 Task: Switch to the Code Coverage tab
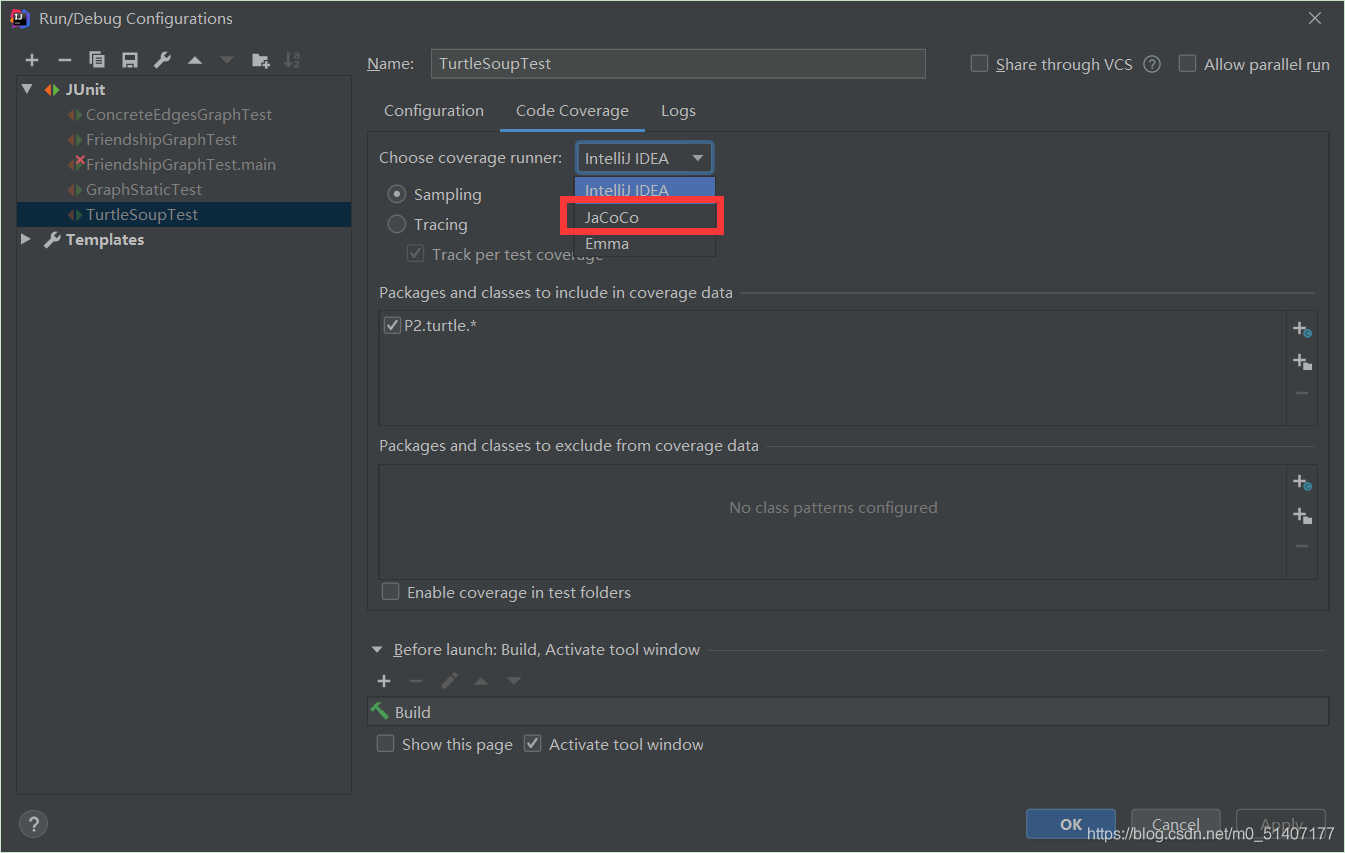(572, 111)
